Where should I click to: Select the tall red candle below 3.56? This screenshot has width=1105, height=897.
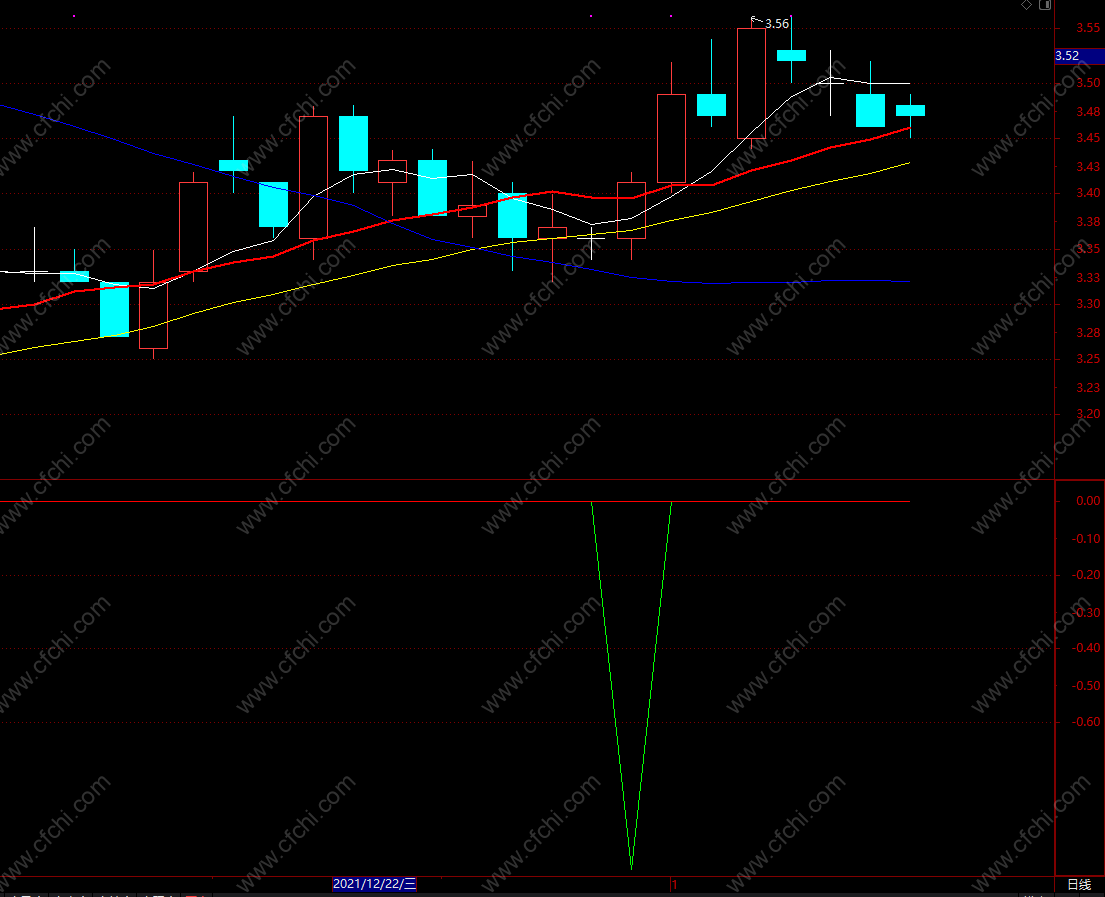point(751,83)
